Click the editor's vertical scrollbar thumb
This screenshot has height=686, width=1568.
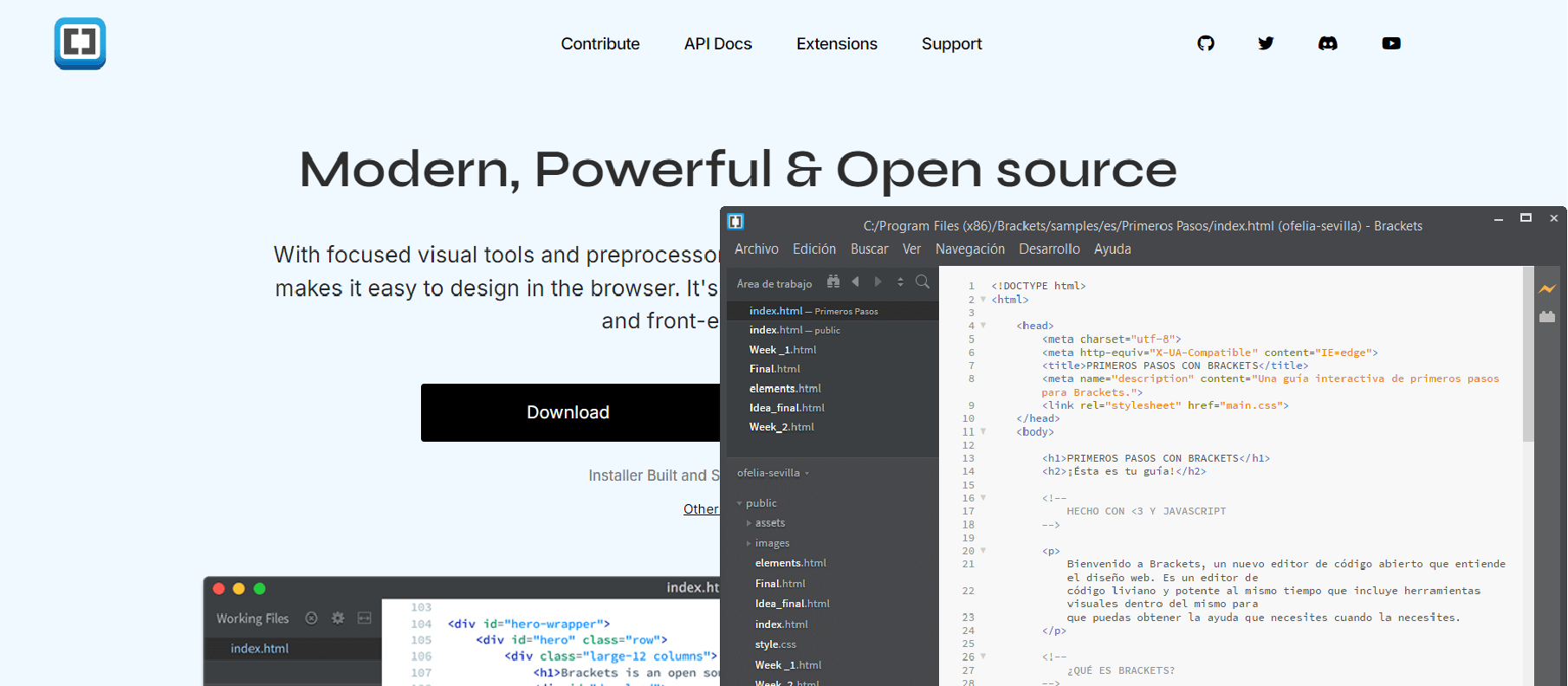pos(1528,355)
